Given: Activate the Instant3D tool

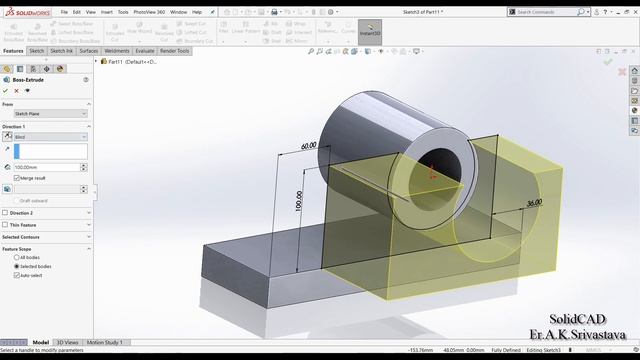Looking at the screenshot, I should point(370,32).
